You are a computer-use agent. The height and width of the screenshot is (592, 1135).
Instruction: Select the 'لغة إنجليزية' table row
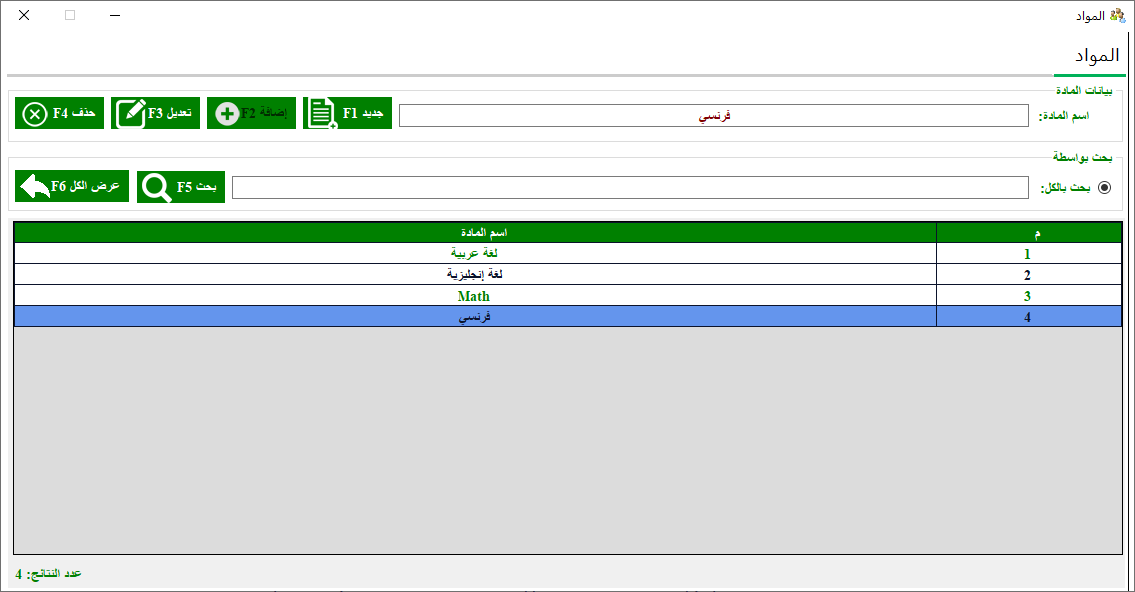(x=475, y=275)
